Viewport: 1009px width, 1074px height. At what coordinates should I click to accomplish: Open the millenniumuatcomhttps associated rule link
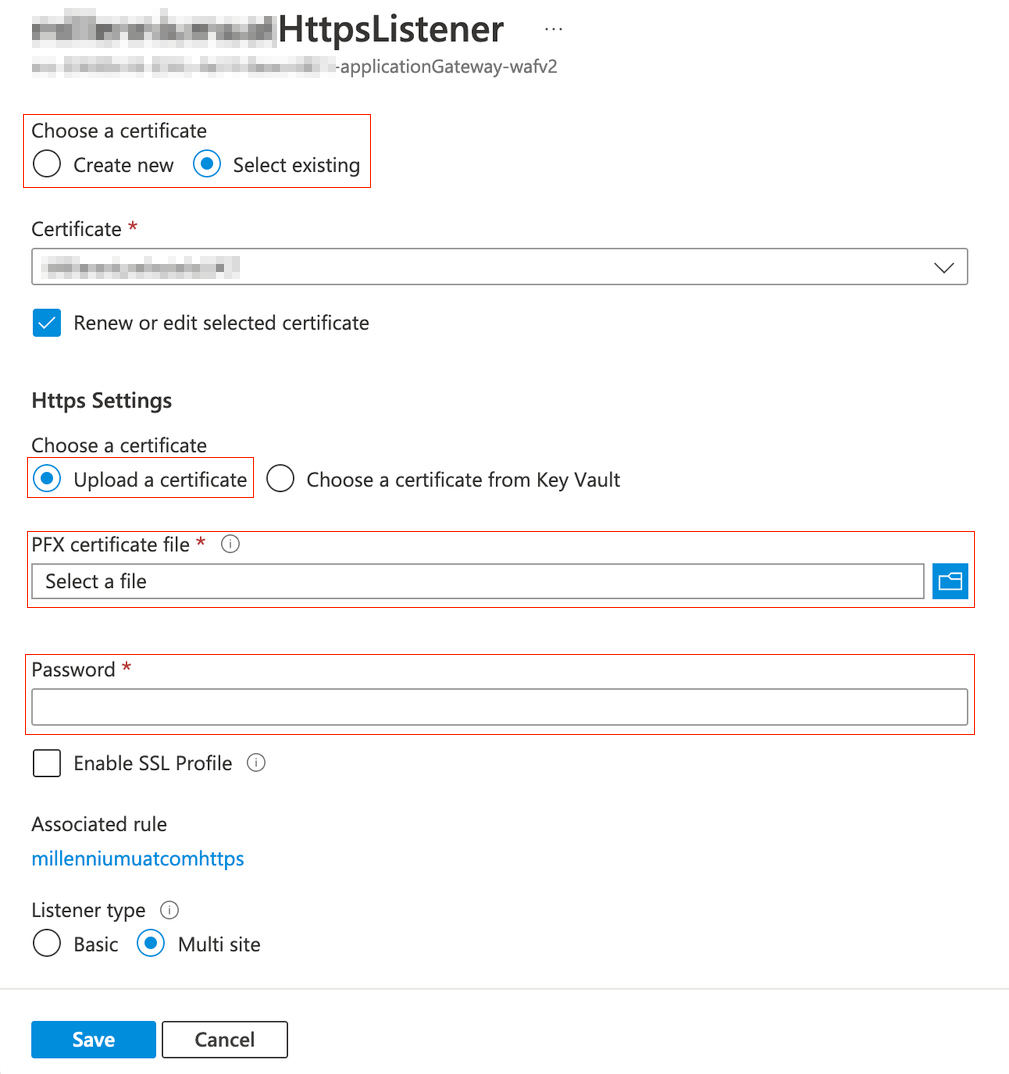click(x=138, y=859)
